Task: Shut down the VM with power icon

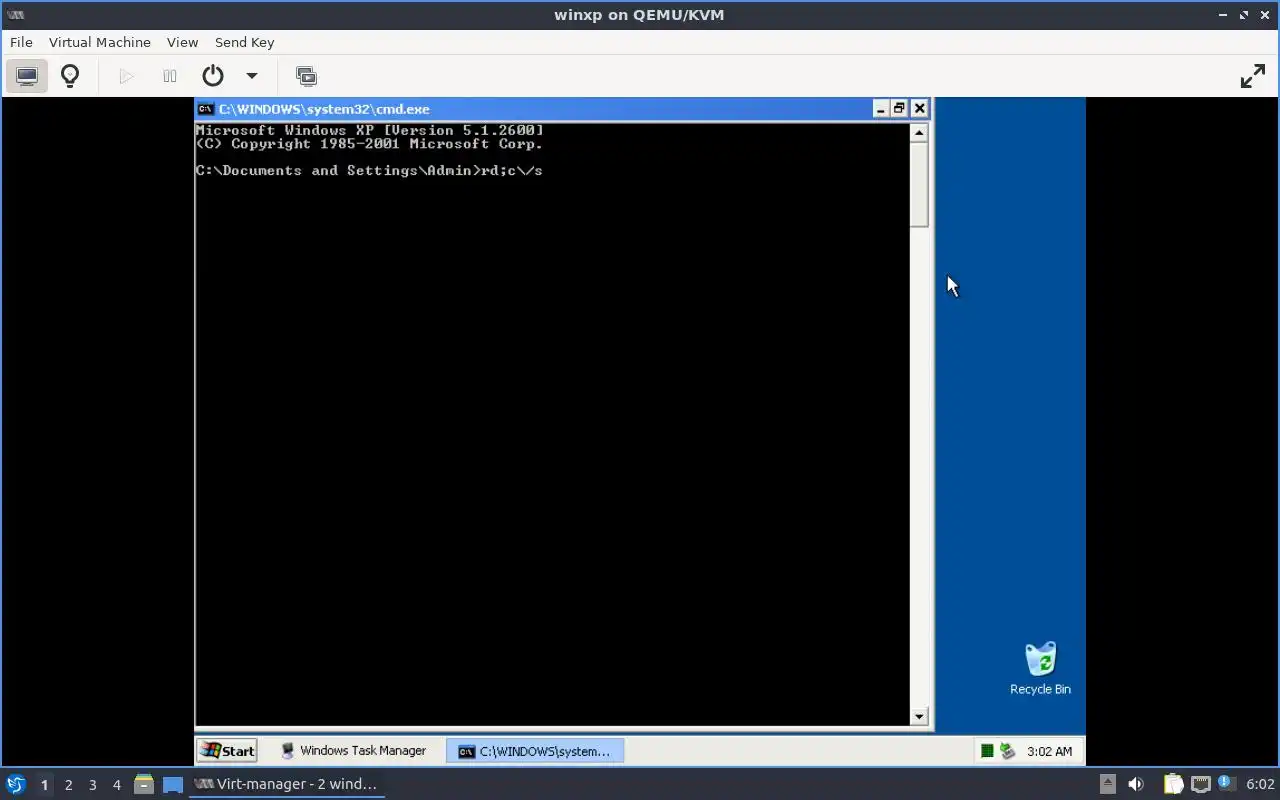Action: coord(212,76)
